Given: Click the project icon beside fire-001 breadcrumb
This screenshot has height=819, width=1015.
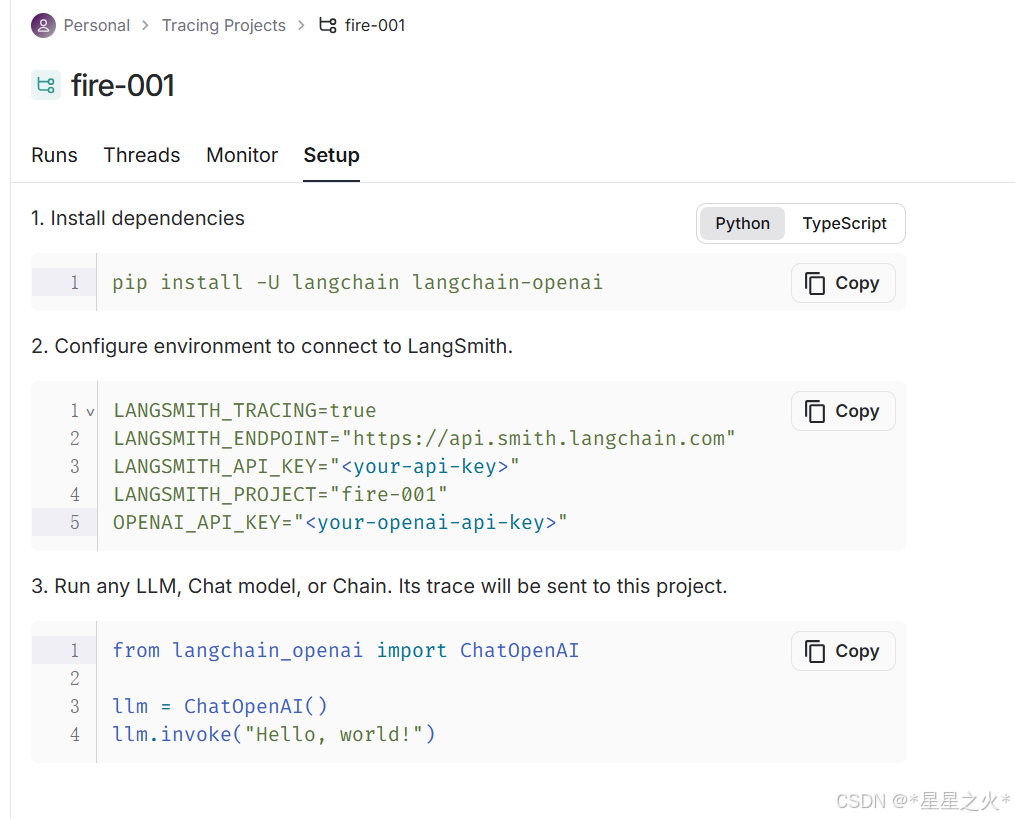Looking at the screenshot, I should [328, 25].
